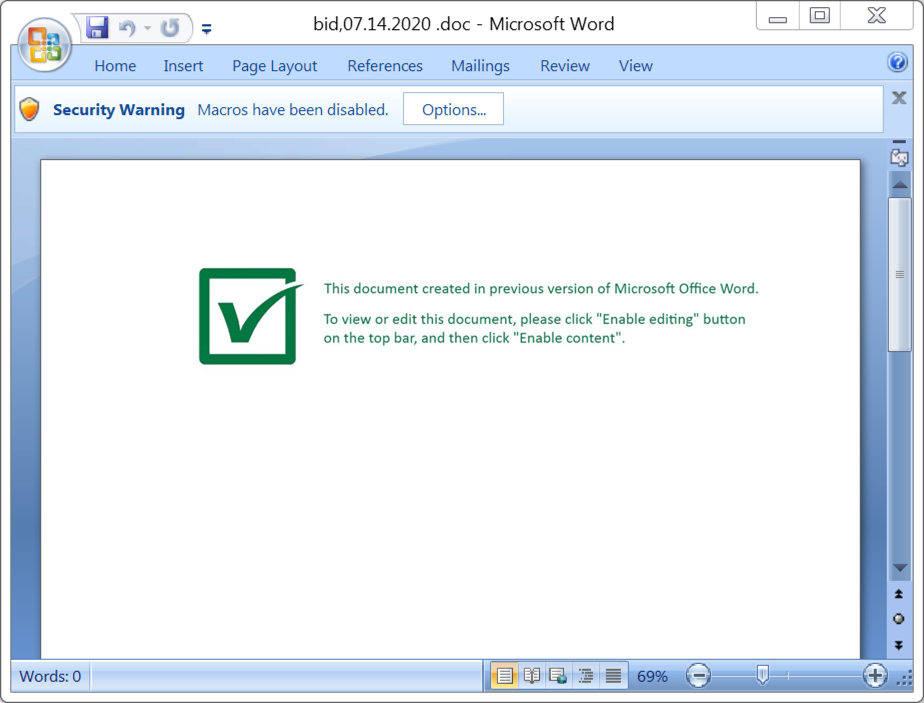924x703 pixels.
Task: Click the Security Warning label
Action: coord(118,110)
